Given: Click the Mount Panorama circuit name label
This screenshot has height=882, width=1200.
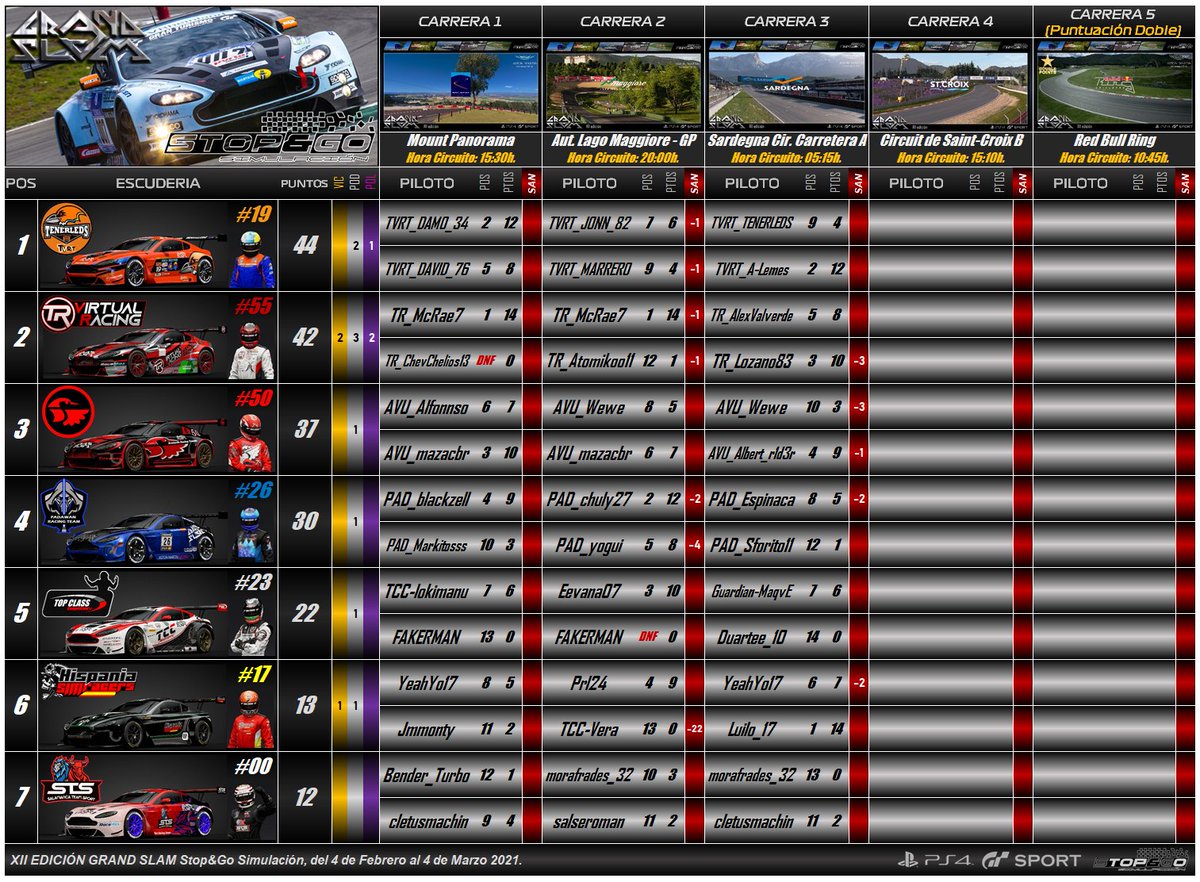Looking at the screenshot, I should tap(461, 141).
